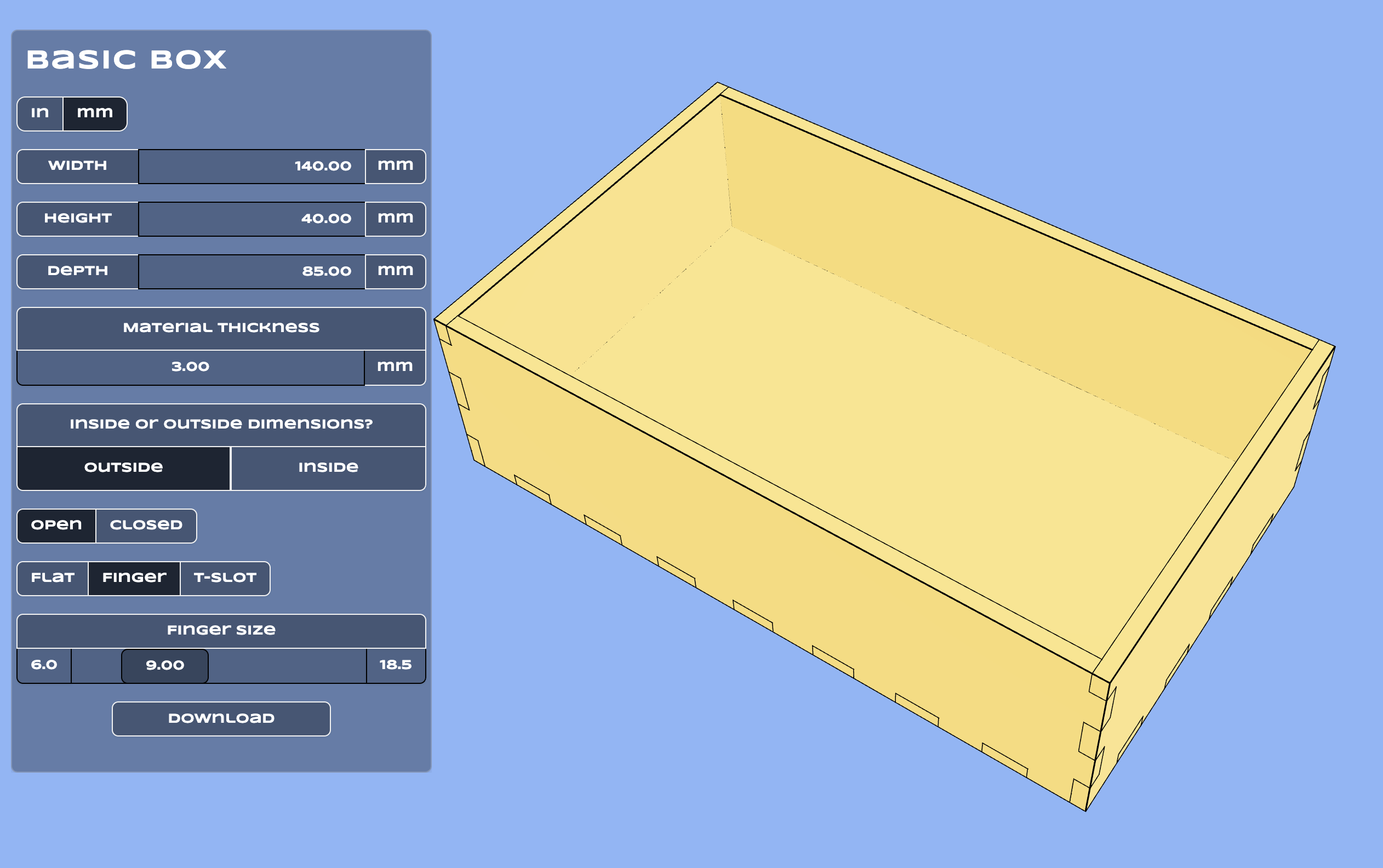Download the box design file

point(221,718)
